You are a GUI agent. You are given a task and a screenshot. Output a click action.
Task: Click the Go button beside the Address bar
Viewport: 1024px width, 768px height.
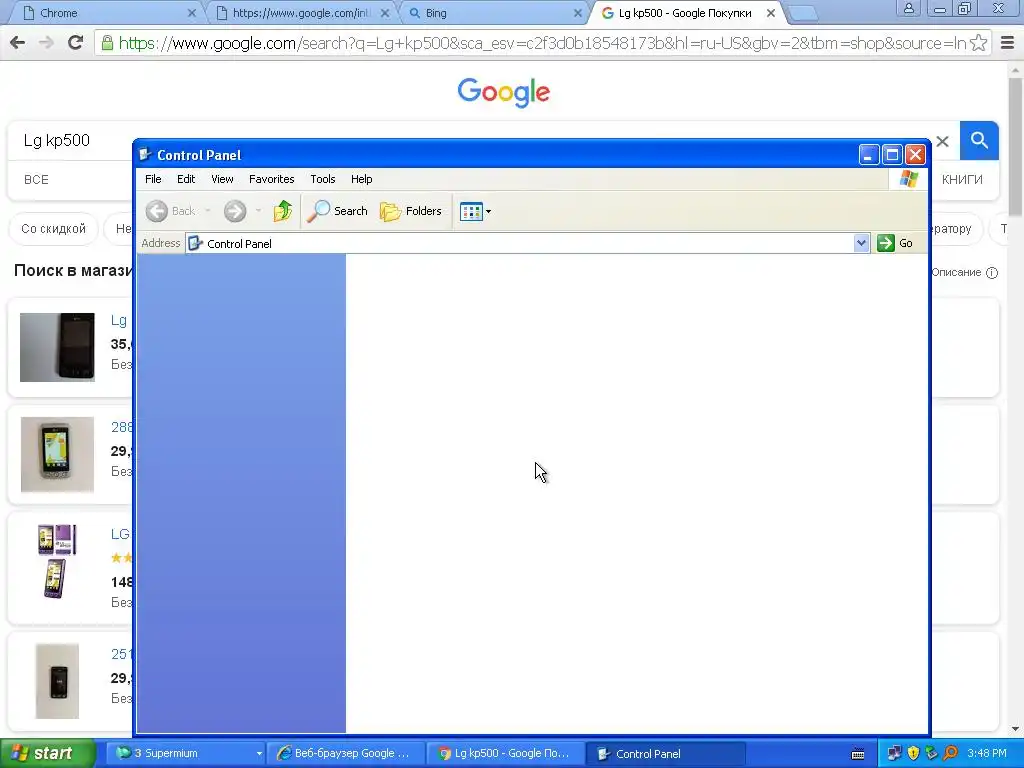(x=895, y=243)
